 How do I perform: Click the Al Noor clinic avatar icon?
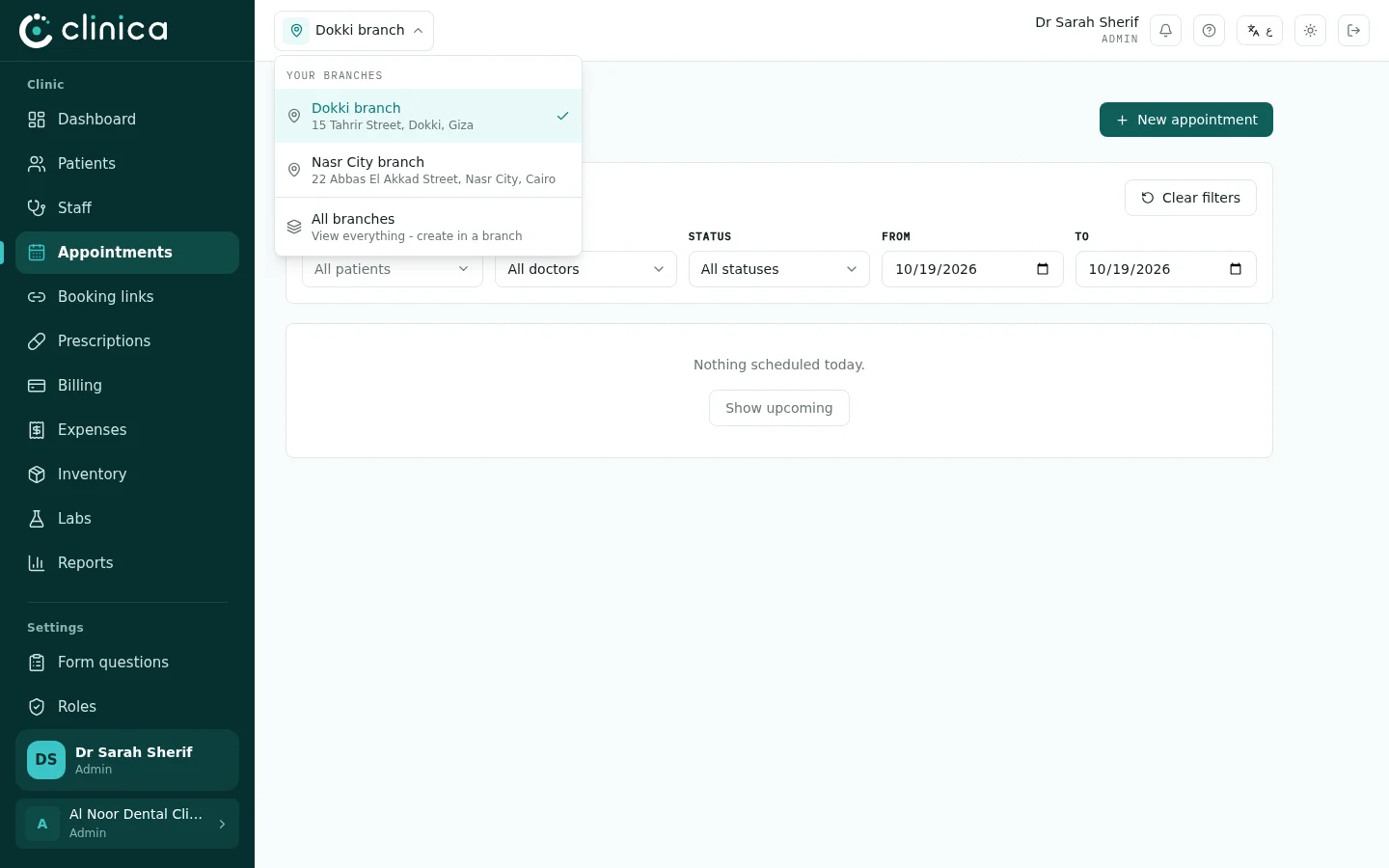tap(42, 824)
